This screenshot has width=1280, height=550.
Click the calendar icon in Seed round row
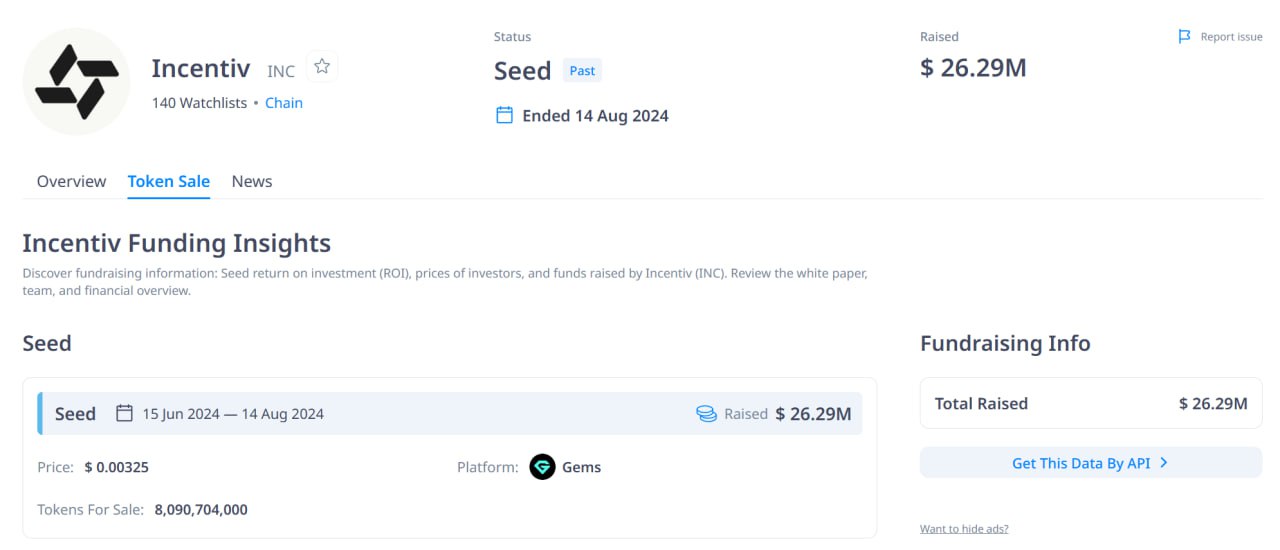[124, 413]
